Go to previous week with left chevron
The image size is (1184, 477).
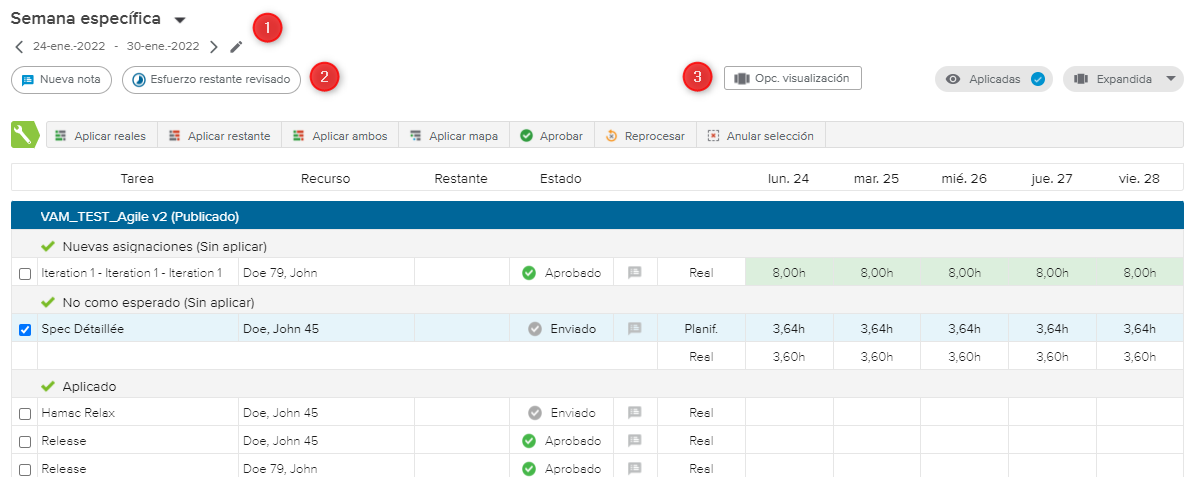click(19, 46)
